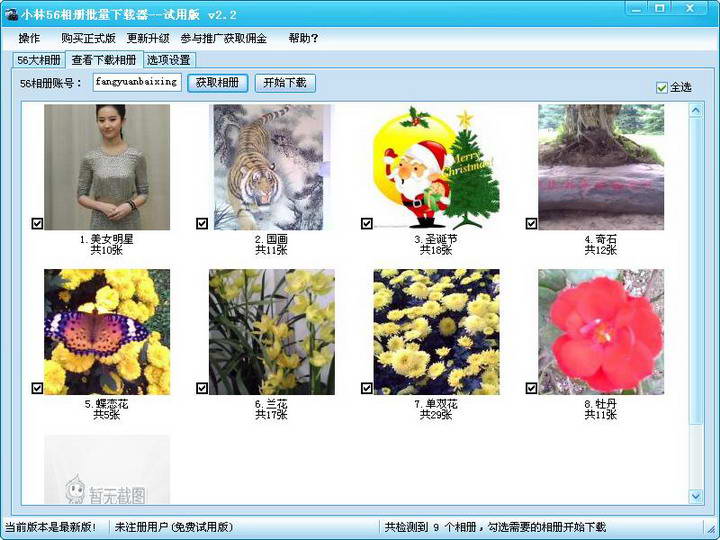Select the tiger 国画 album thumbnail
The width and height of the screenshot is (720, 540).
[272, 167]
